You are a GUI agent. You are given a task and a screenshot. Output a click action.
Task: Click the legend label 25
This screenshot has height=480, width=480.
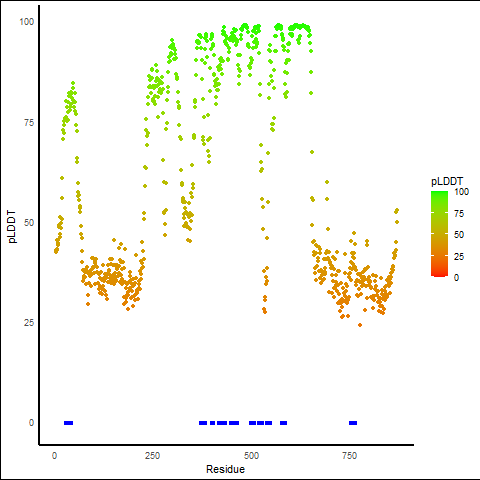tap(459, 257)
